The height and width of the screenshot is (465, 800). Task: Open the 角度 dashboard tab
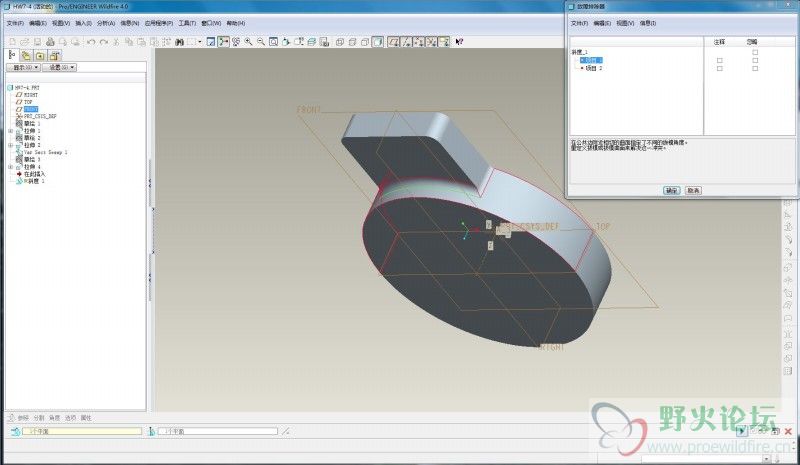click(55, 418)
